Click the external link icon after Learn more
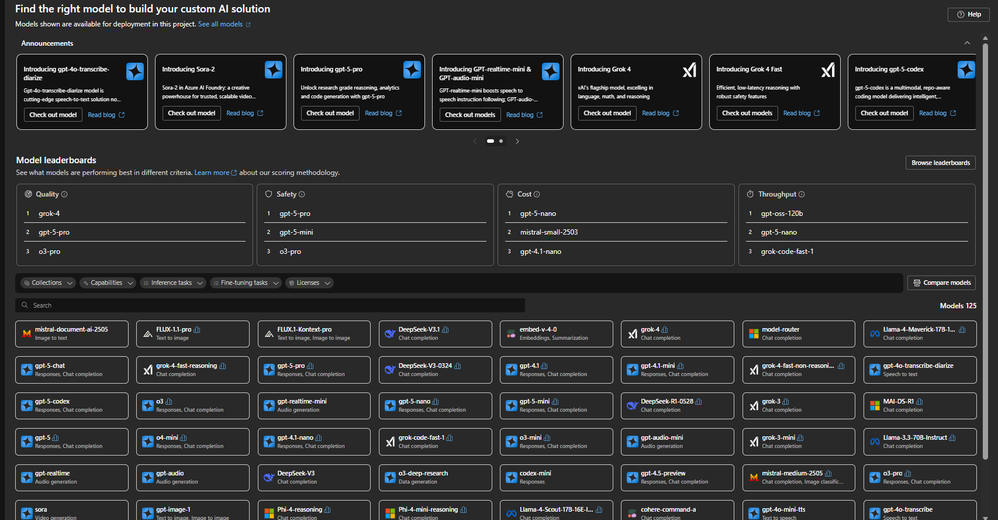 coord(234,172)
